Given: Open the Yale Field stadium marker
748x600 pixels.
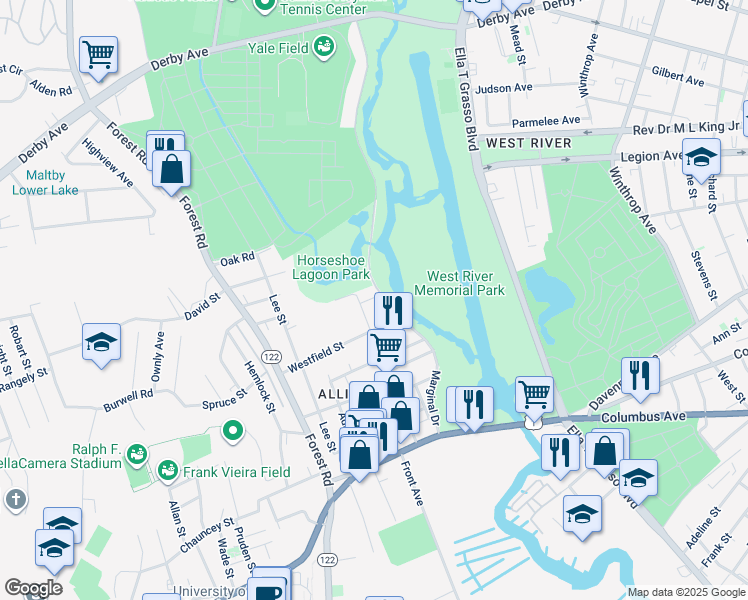Looking at the screenshot, I should tap(324, 48).
